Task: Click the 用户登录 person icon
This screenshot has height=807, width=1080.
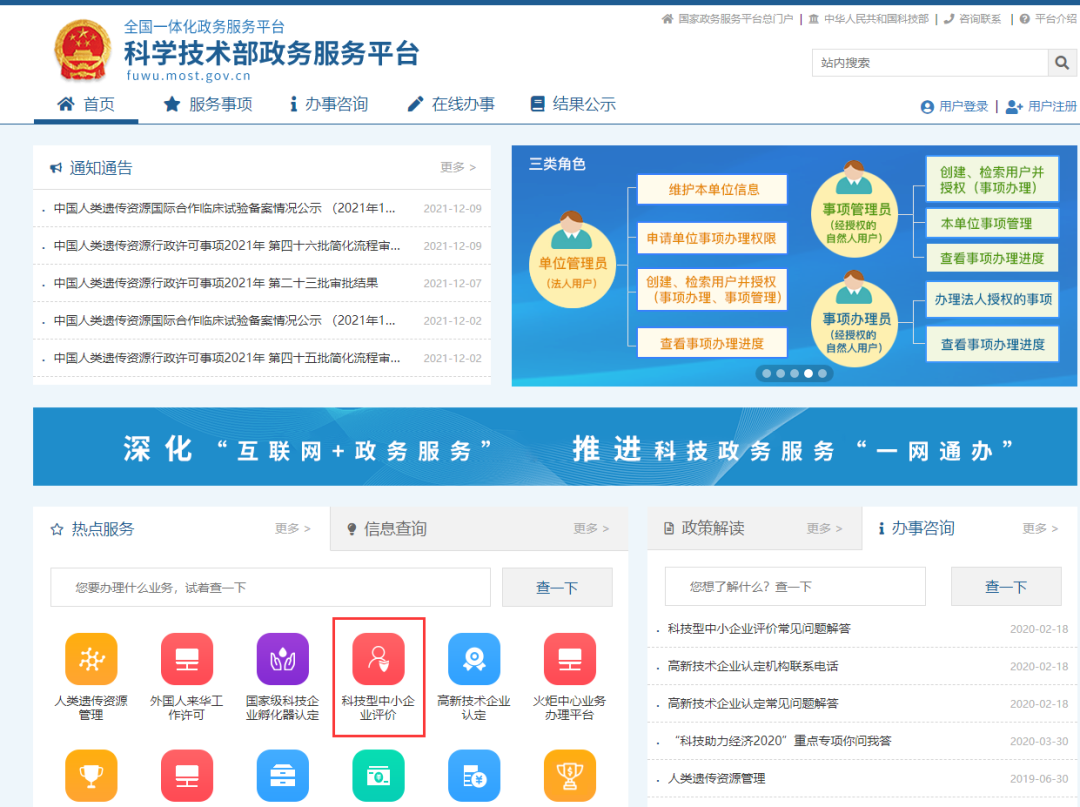Action: click(930, 105)
